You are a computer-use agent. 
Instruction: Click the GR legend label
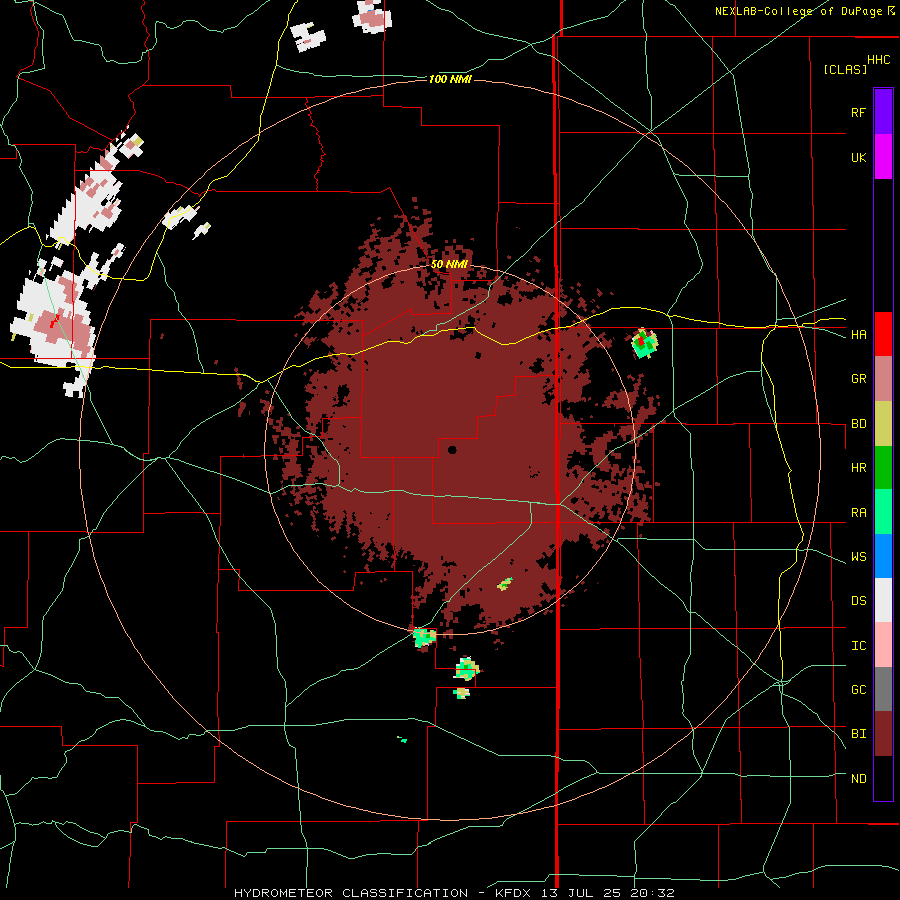(859, 379)
